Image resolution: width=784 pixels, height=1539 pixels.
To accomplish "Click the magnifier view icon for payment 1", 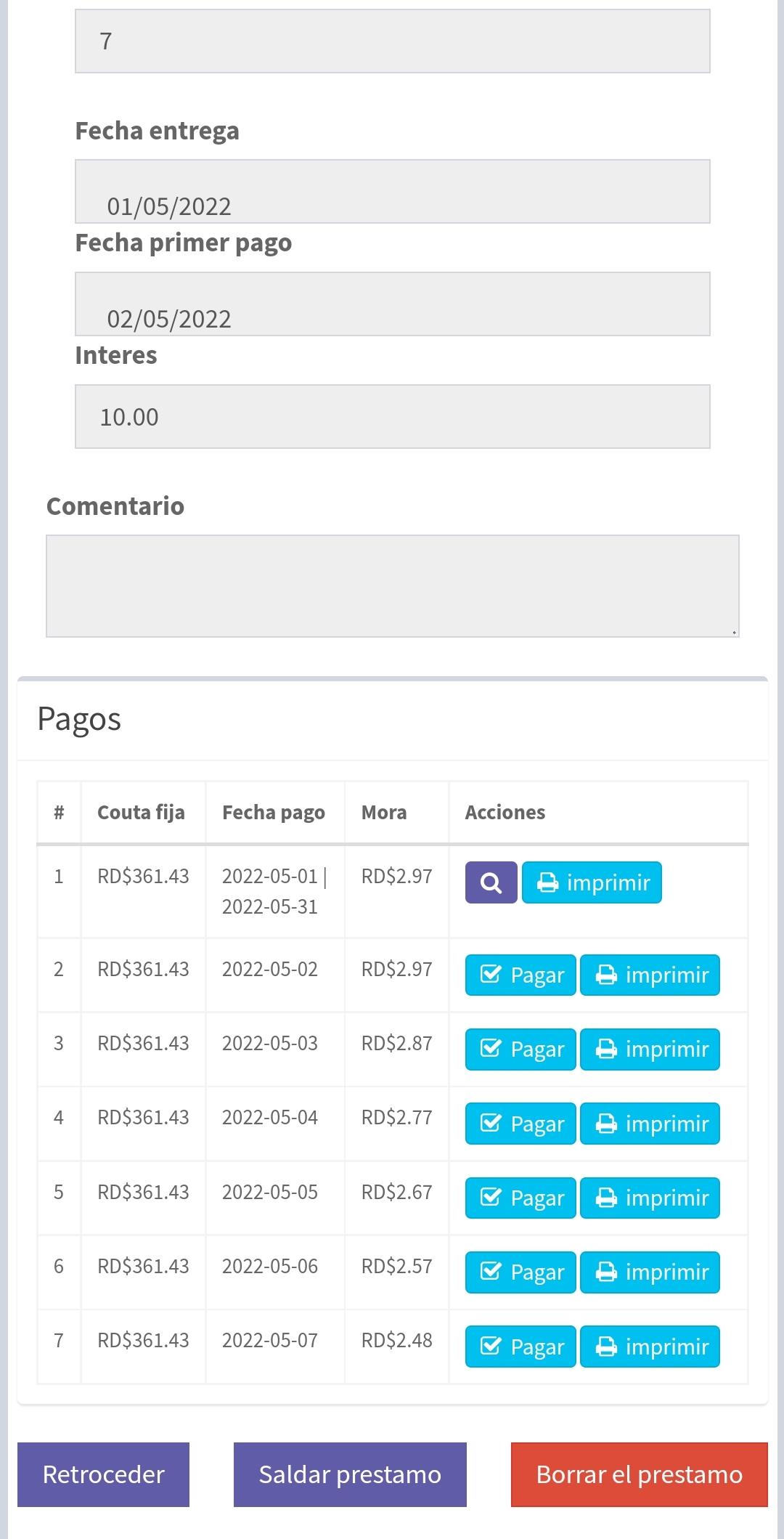I will [x=491, y=882].
